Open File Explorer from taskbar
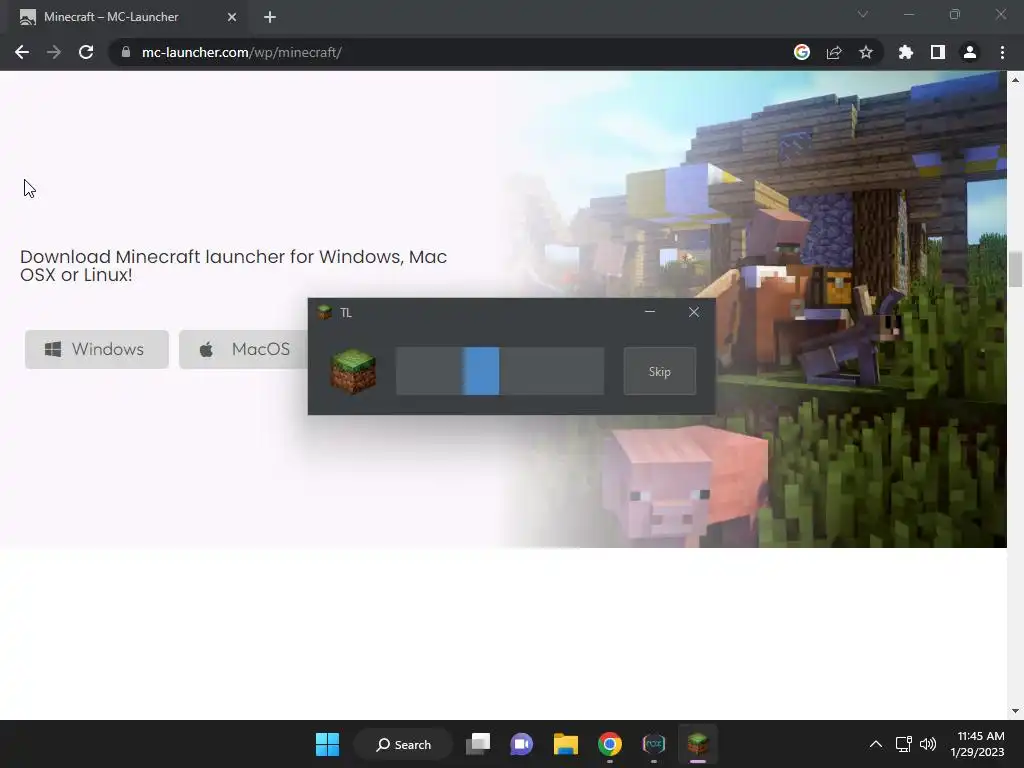 pos(566,744)
